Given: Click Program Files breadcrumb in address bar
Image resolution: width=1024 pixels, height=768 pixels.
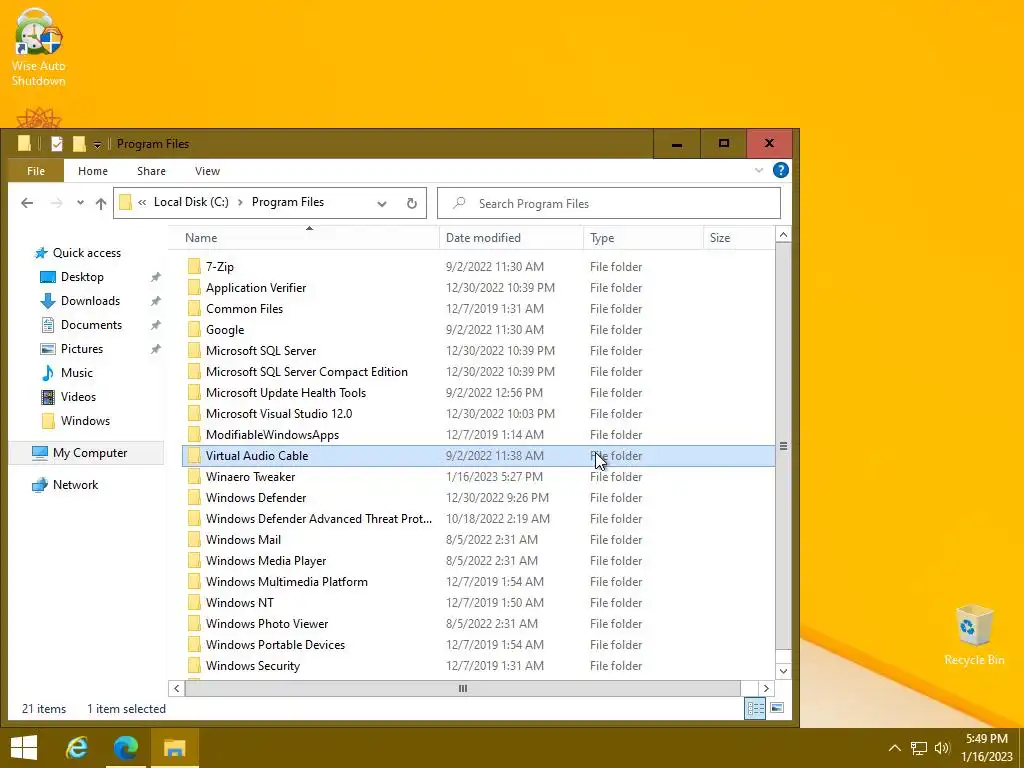Looking at the screenshot, I should [x=288, y=202].
